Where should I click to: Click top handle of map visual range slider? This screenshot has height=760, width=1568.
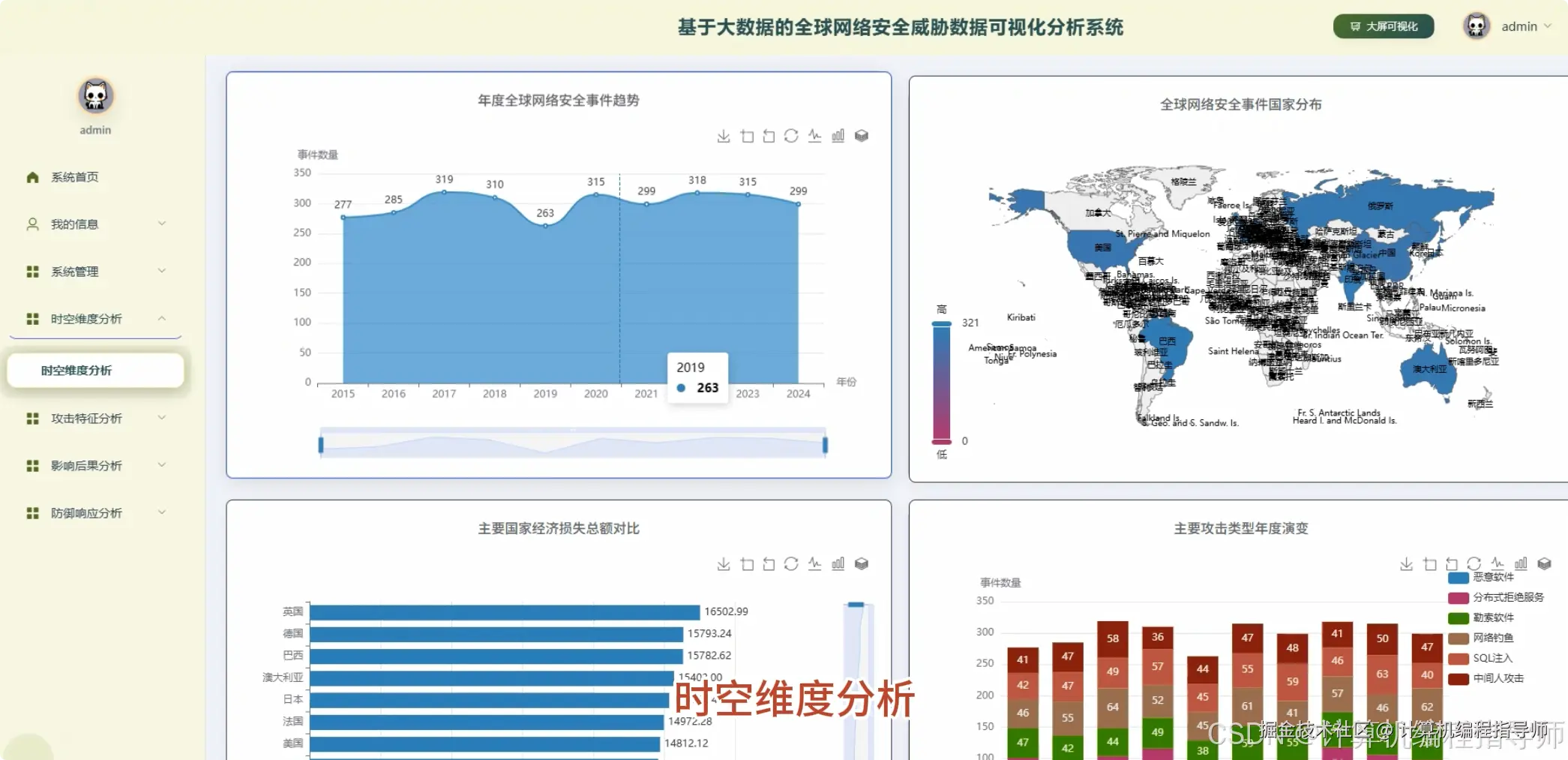tap(941, 323)
